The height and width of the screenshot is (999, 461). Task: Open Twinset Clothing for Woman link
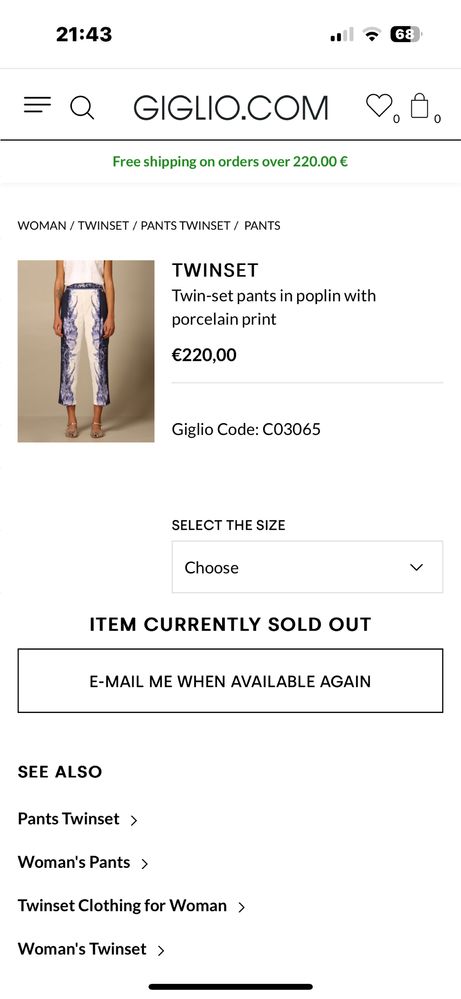pyautogui.click(x=122, y=905)
